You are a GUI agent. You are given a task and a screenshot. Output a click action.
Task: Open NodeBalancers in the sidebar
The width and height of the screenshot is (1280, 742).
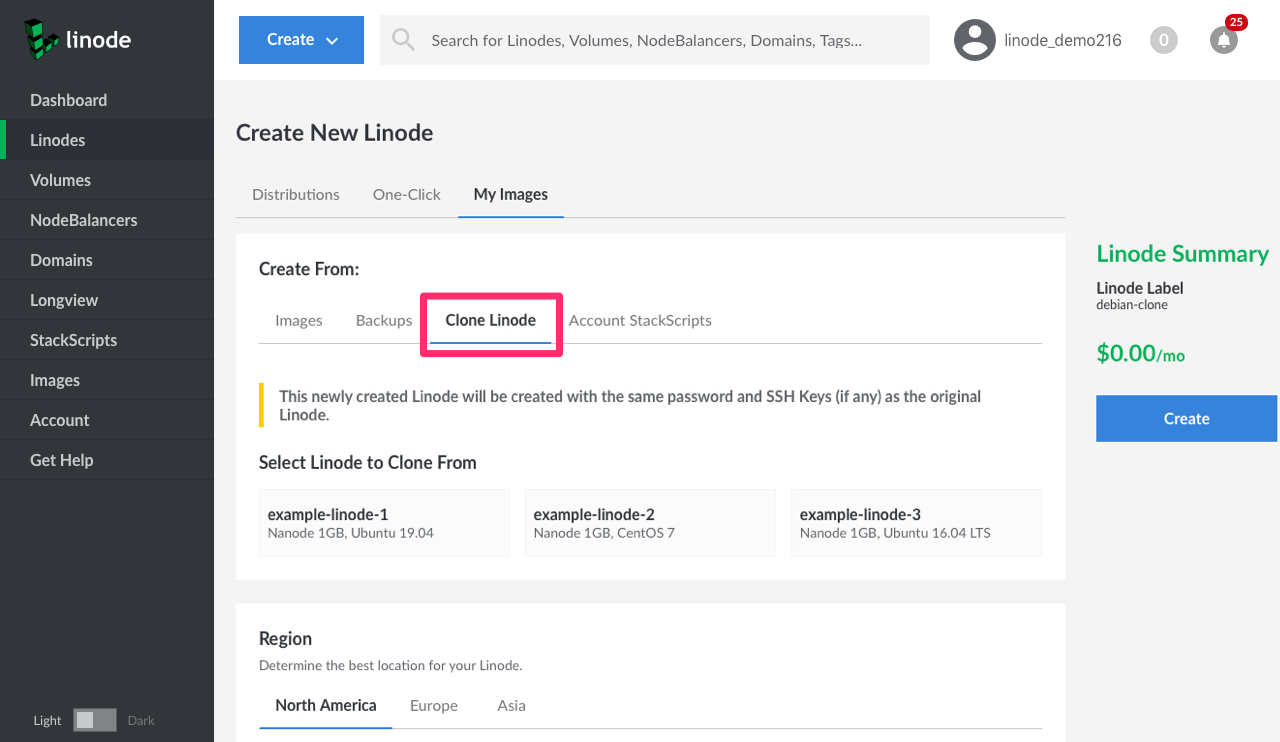84,220
